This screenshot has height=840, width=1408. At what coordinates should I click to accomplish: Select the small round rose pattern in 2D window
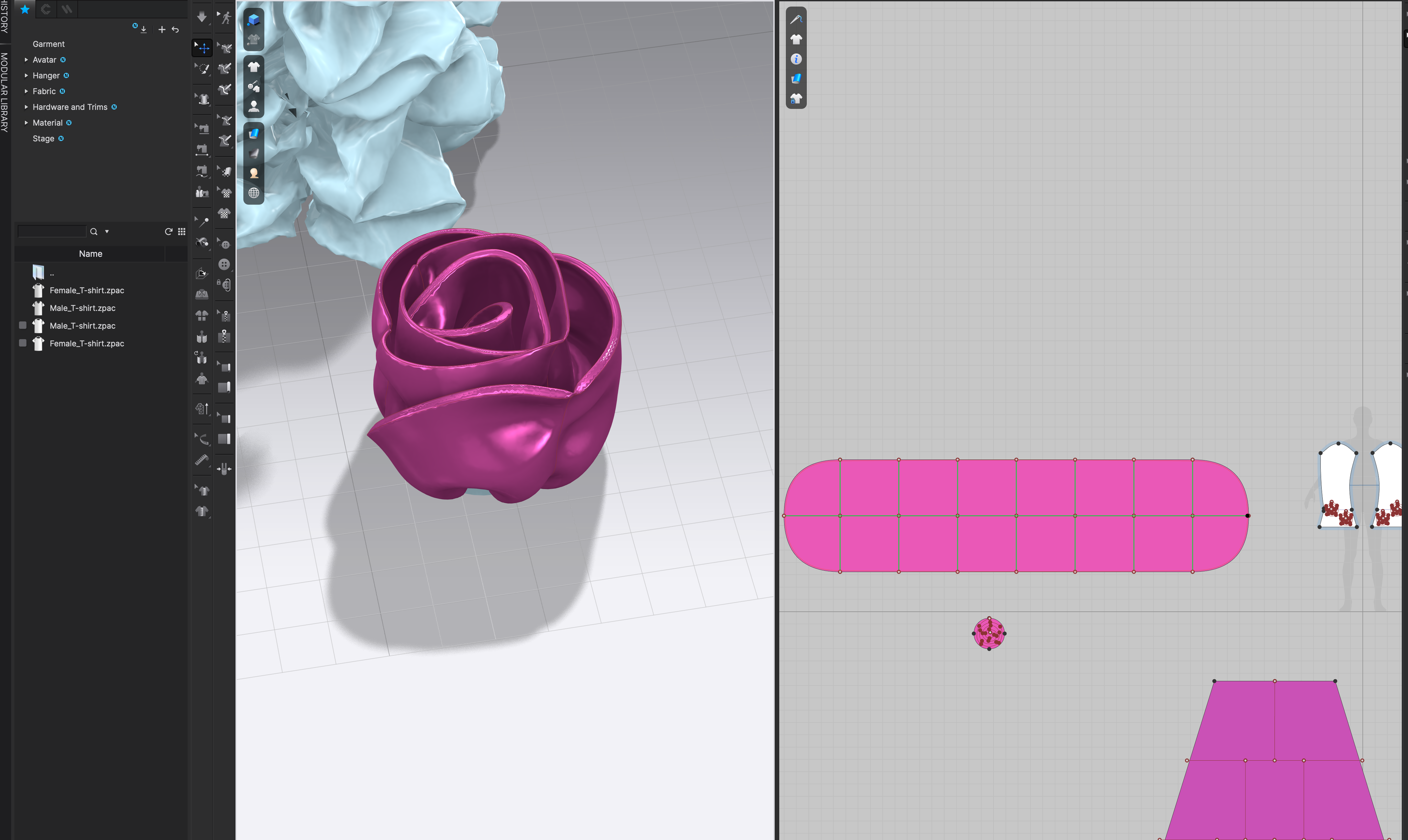point(989,633)
